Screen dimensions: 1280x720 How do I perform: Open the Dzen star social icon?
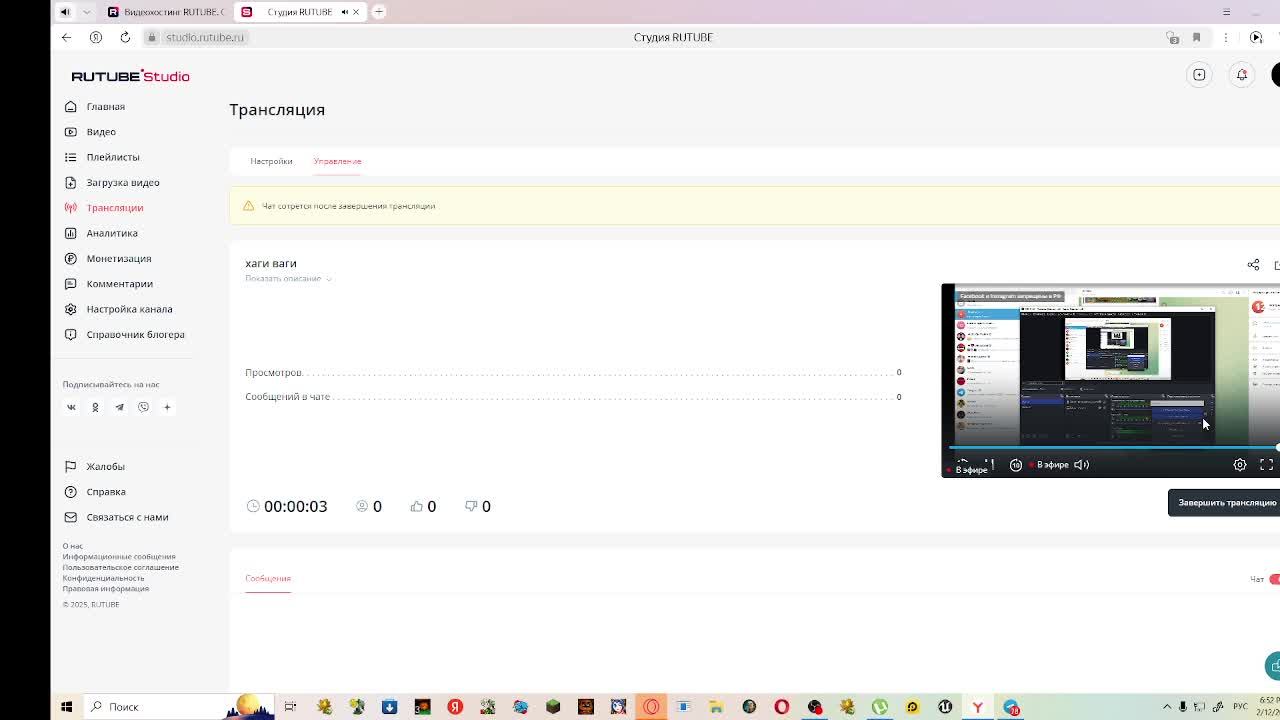pyautogui.click(x=167, y=407)
